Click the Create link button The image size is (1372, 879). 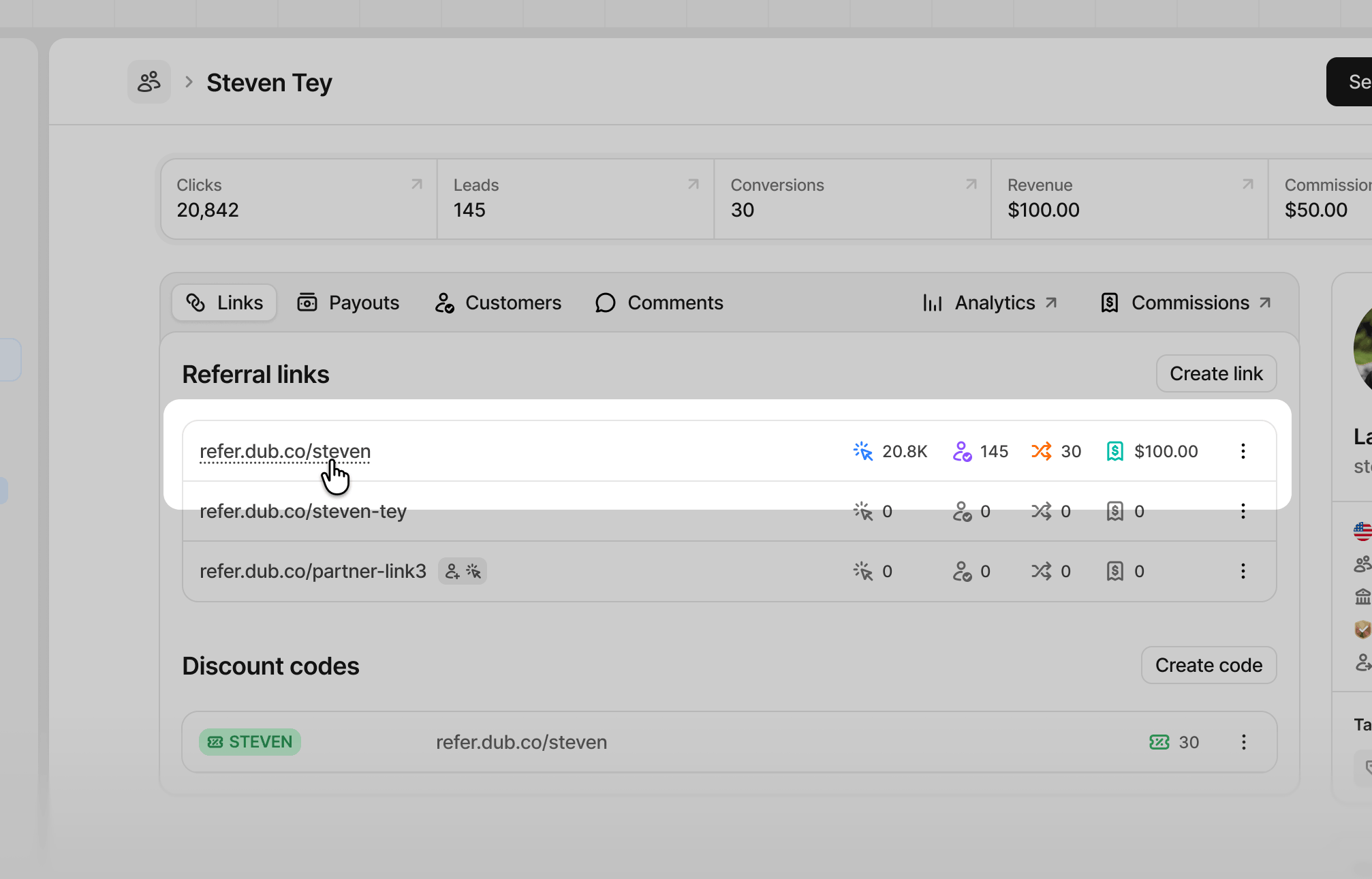point(1216,373)
